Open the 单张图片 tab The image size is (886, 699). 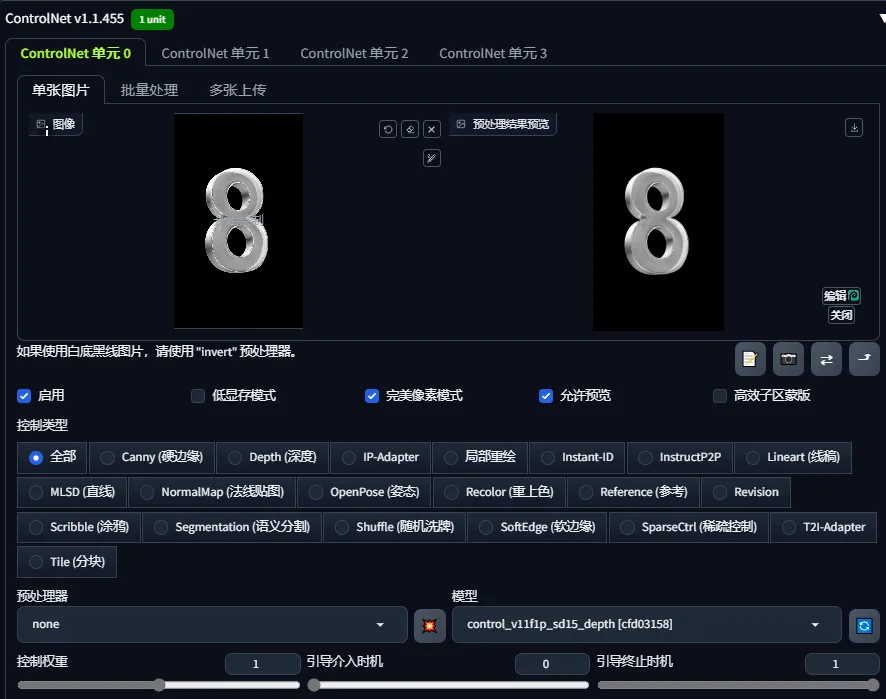click(x=61, y=90)
